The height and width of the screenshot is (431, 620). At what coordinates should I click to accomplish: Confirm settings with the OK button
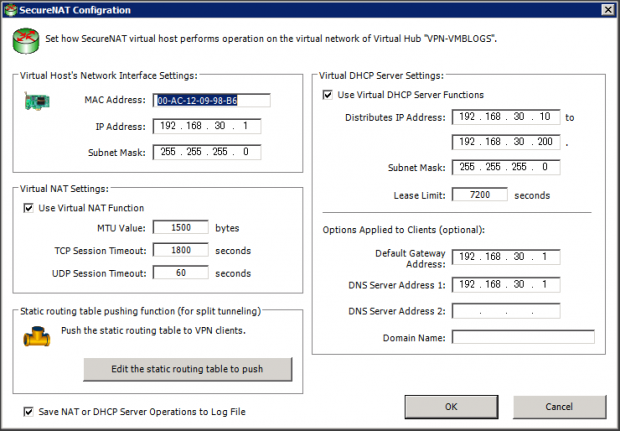click(x=451, y=407)
